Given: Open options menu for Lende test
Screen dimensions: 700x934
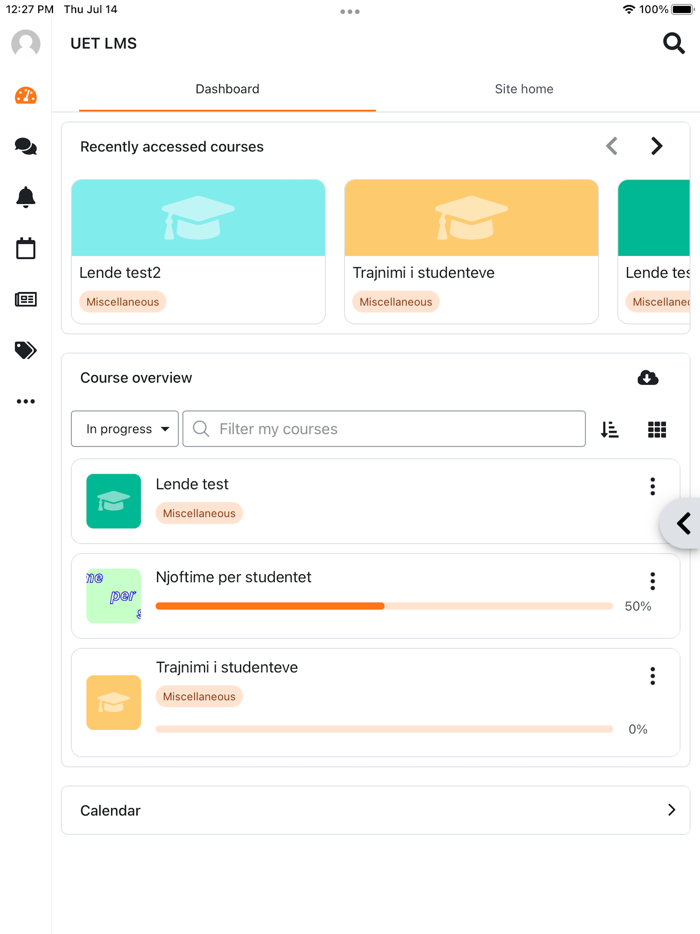Looking at the screenshot, I should click(653, 486).
